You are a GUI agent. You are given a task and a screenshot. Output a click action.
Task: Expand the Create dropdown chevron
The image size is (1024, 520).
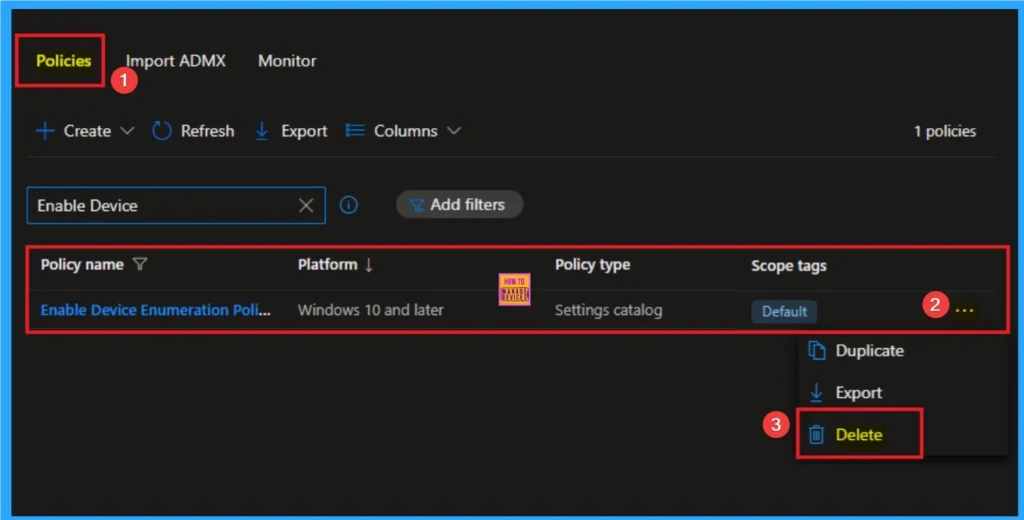pos(127,131)
